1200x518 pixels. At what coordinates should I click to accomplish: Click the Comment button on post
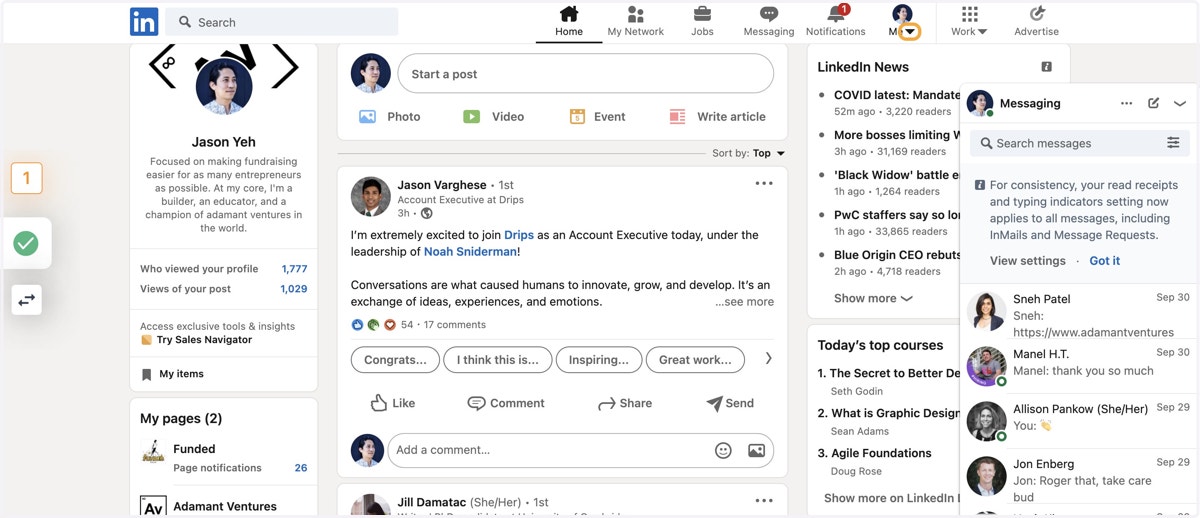tap(506, 403)
